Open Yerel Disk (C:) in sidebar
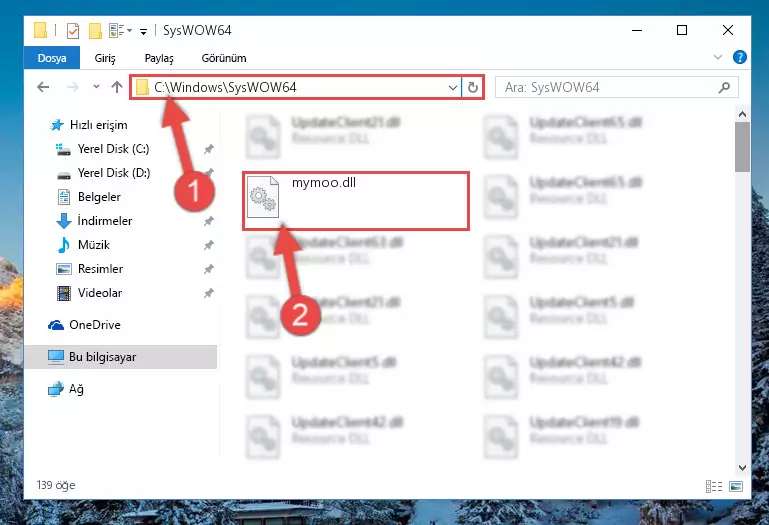This screenshot has width=769, height=525. pos(113,149)
